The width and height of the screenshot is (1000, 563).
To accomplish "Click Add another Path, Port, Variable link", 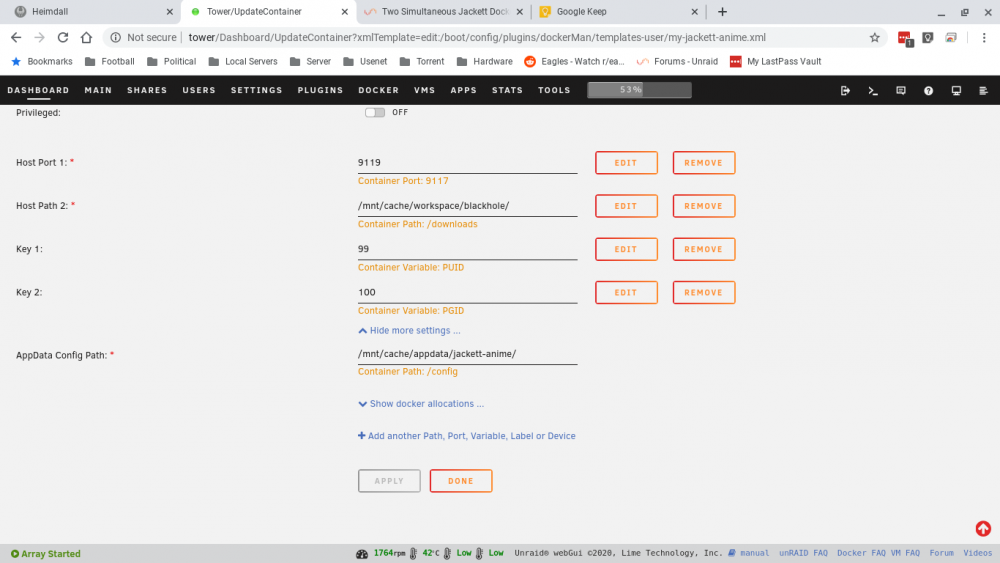I will pos(466,436).
